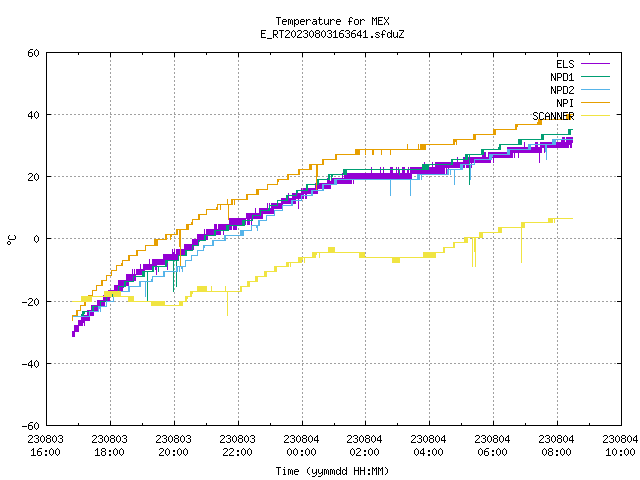Click the SCANNER legend label
The width and height of the screenshot is (640, 480).
553,116
